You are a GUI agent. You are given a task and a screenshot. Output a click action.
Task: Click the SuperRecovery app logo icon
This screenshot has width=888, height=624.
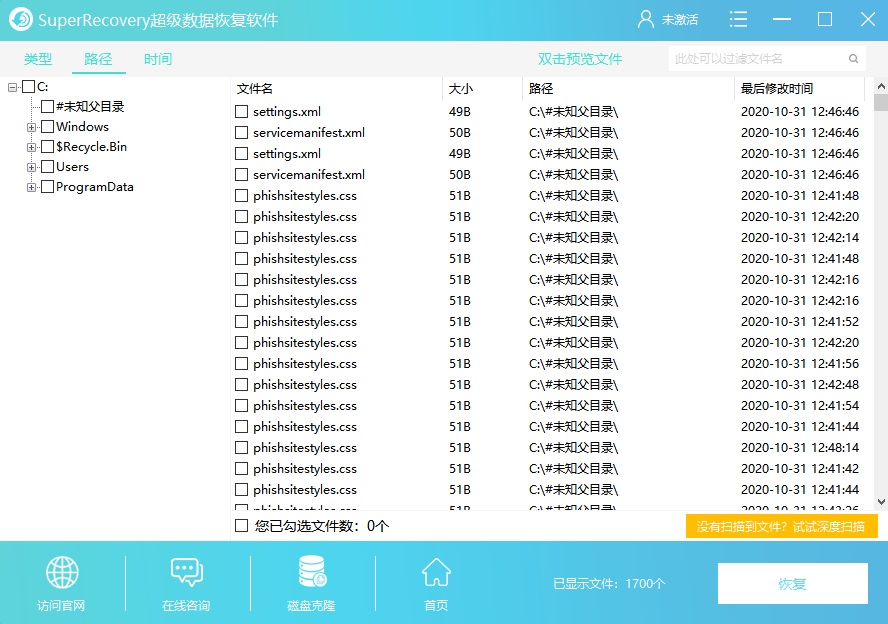pos(21,20)
